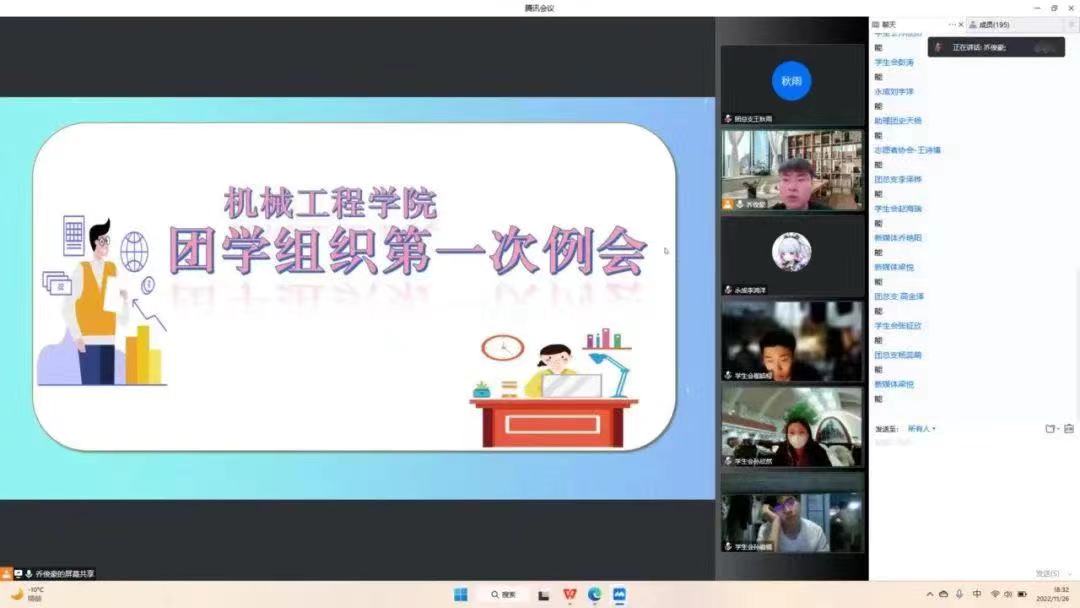The width and height of the screenshot is (1080, 608).
Task: Select the 秋雨 avatar video tile
Action: pyautogui.click(x=792, y=82)
